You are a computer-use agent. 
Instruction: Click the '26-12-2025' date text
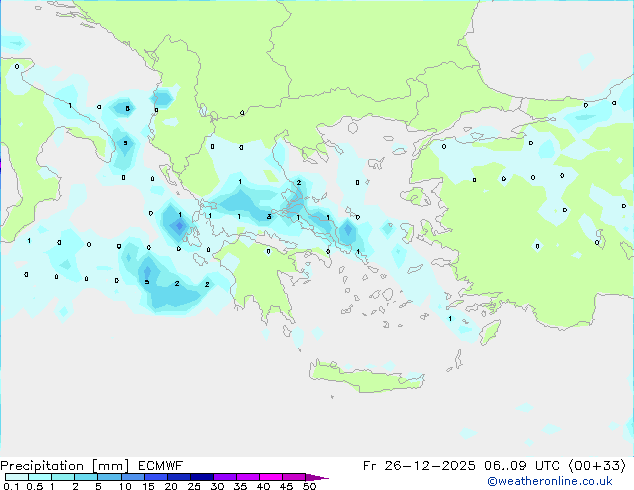click(x=430, y=466)
